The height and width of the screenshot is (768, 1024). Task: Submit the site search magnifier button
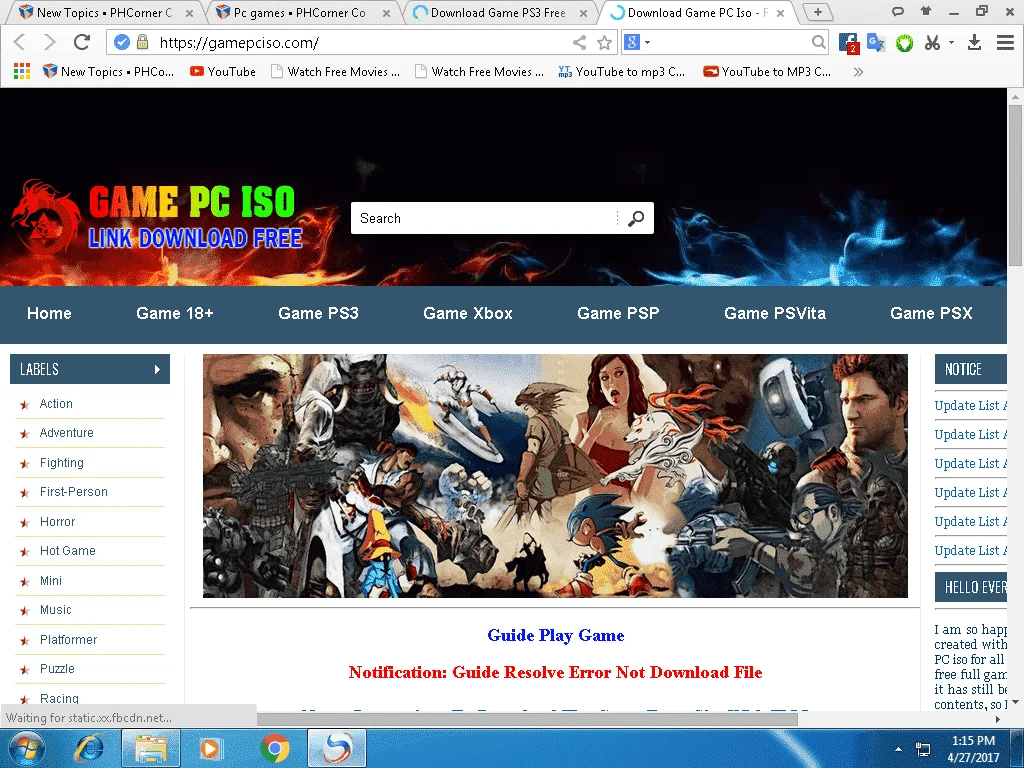635,218
